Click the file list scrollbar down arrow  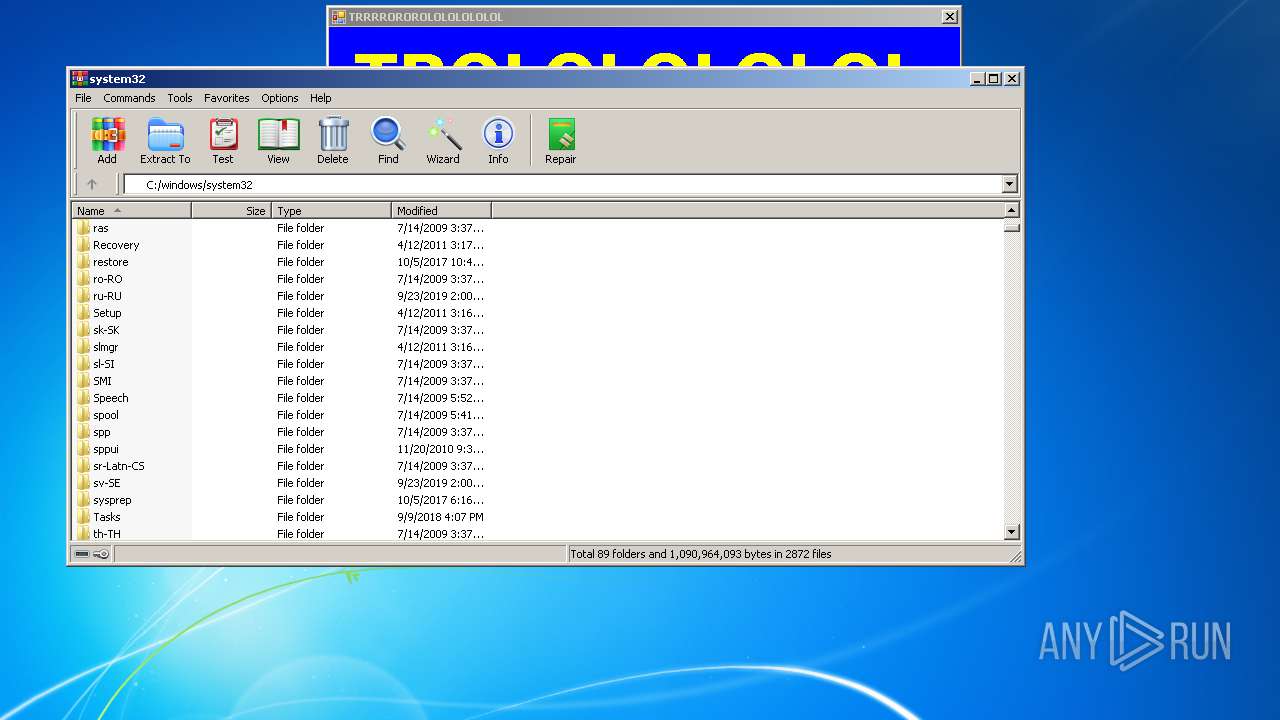pyautogui.click(x=1011, y=533)
